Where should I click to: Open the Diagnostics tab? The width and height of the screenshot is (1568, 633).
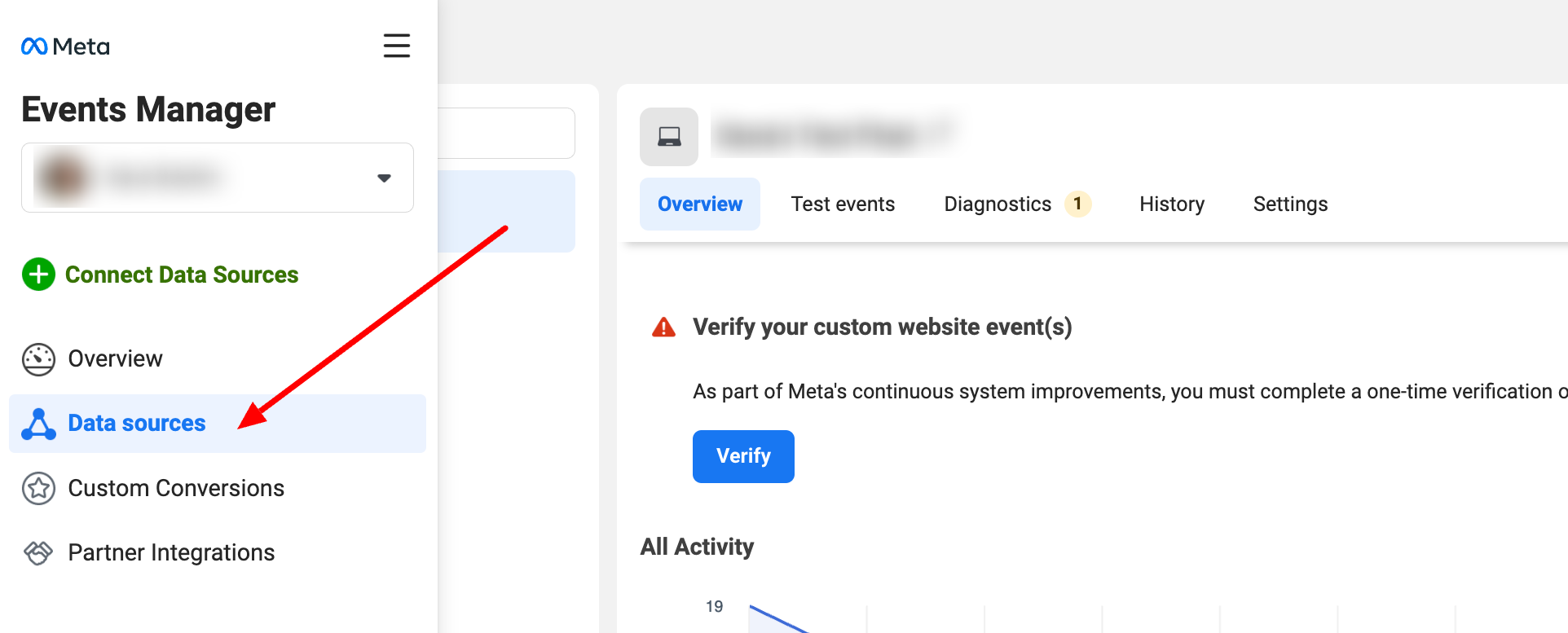tap(998, 204)
